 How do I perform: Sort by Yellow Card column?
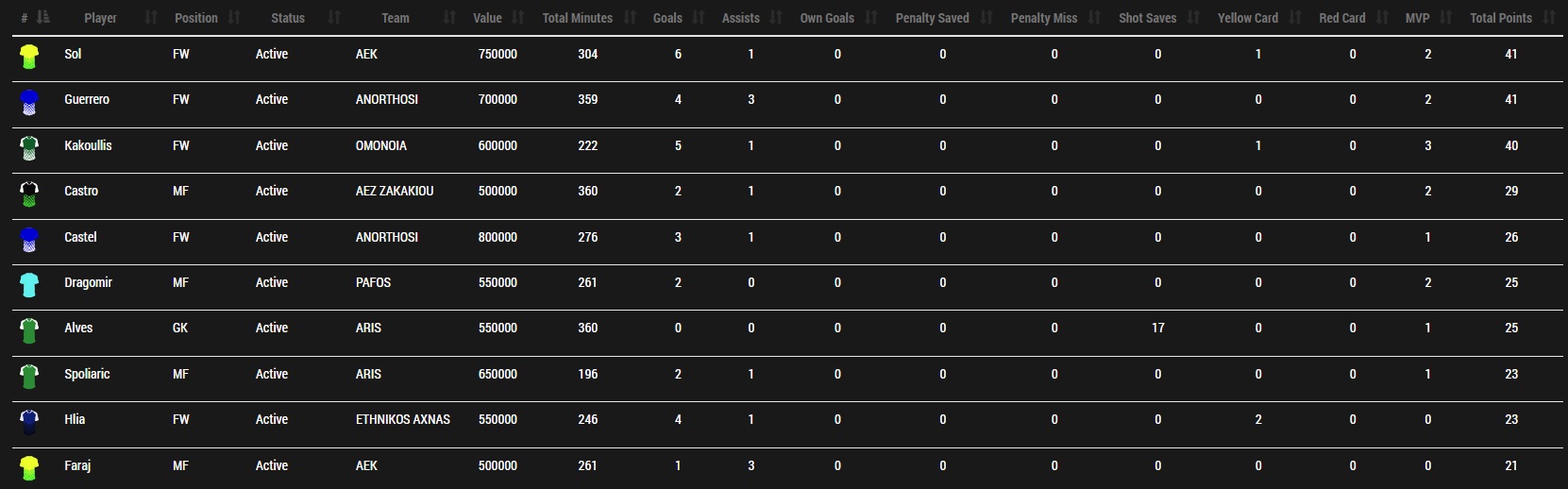coord(1248,18)
